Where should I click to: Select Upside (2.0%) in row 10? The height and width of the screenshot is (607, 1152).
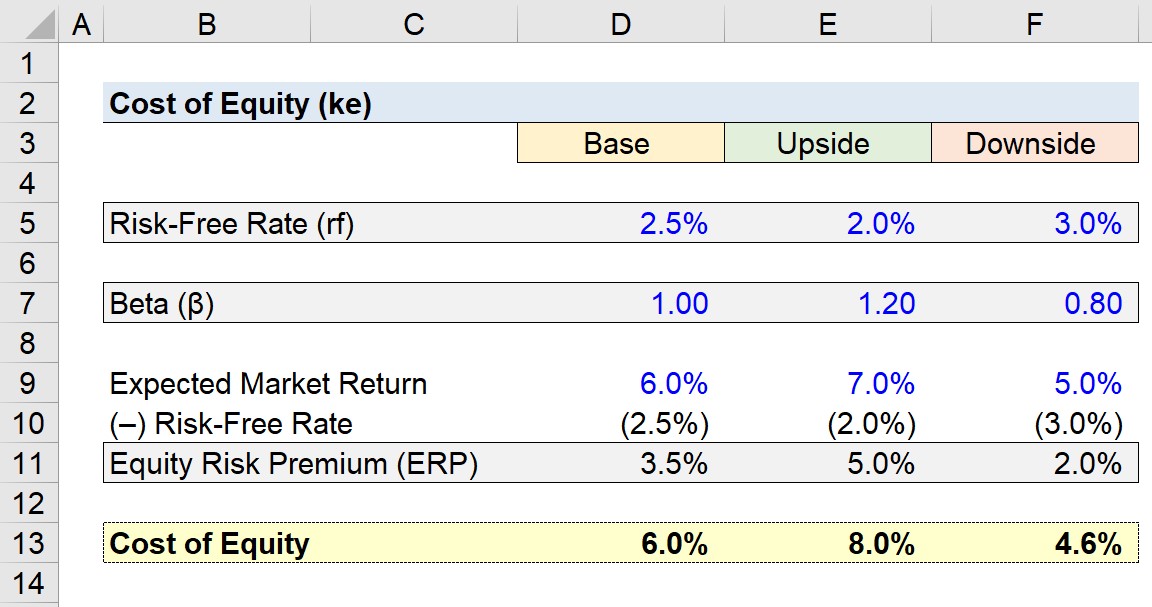click(x=828, y=423)
